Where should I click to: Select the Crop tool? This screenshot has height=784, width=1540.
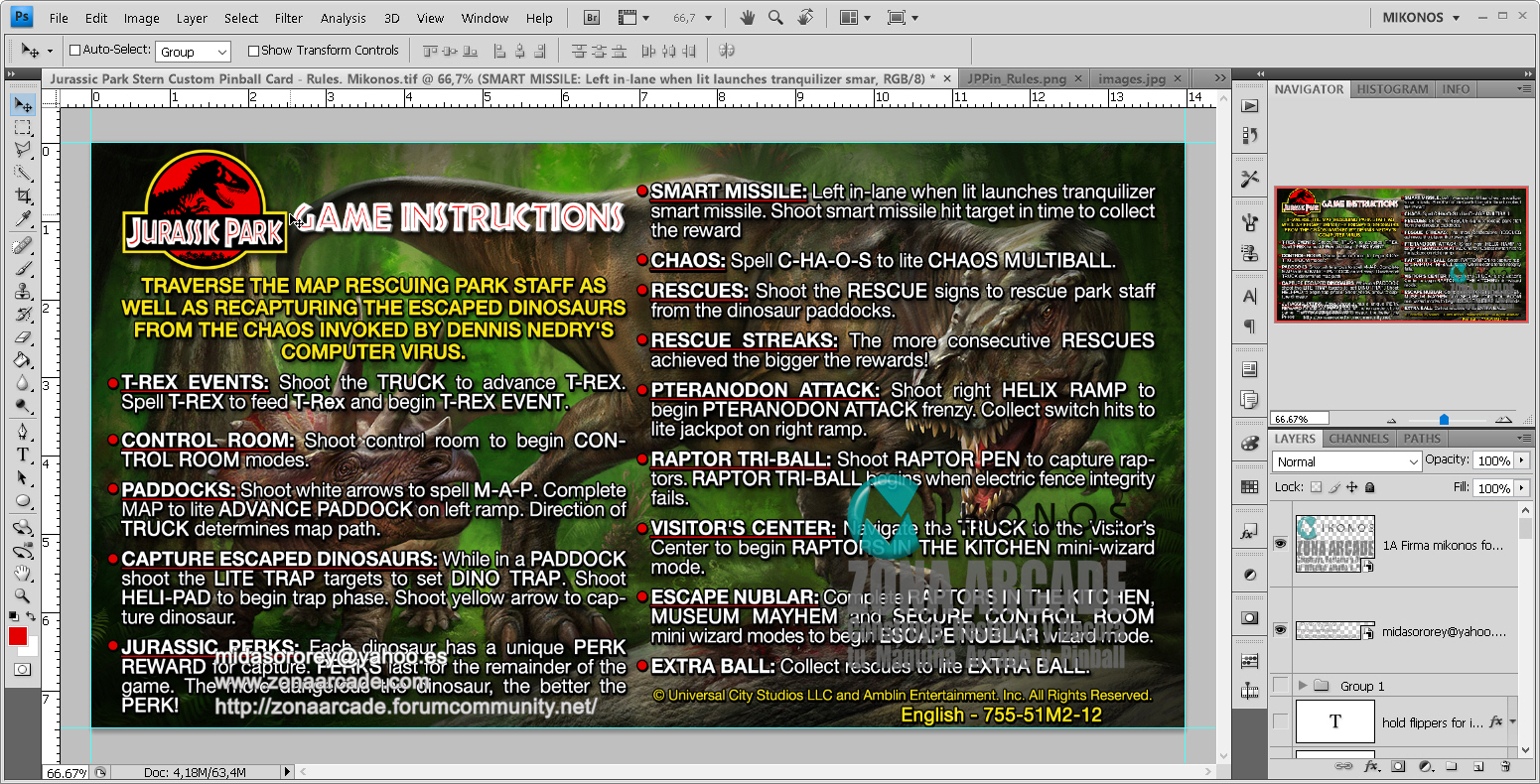[x=23, y=196]
